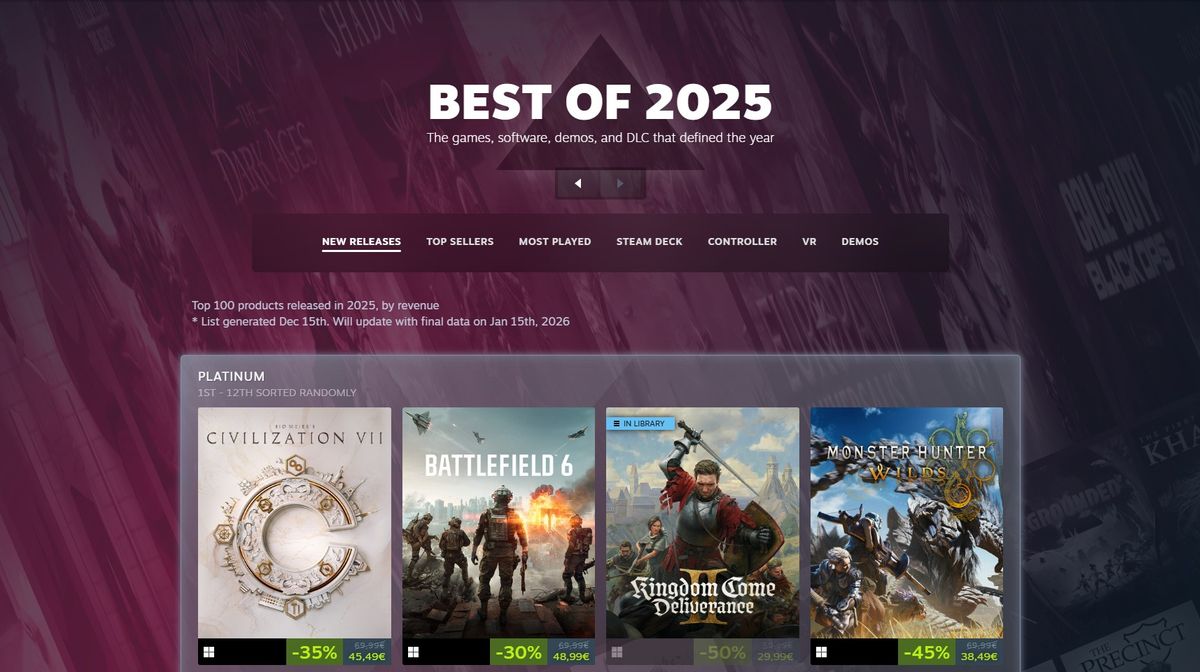Open the Controller tab
The image size is (1200, 672).
coord(742,242)
